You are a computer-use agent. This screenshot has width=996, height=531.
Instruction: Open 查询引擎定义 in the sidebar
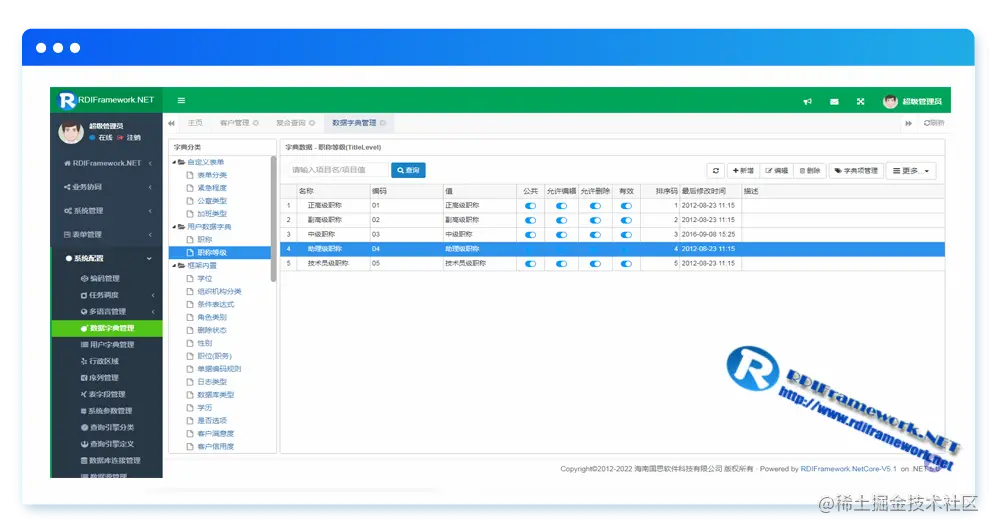(x=107, y=443)
